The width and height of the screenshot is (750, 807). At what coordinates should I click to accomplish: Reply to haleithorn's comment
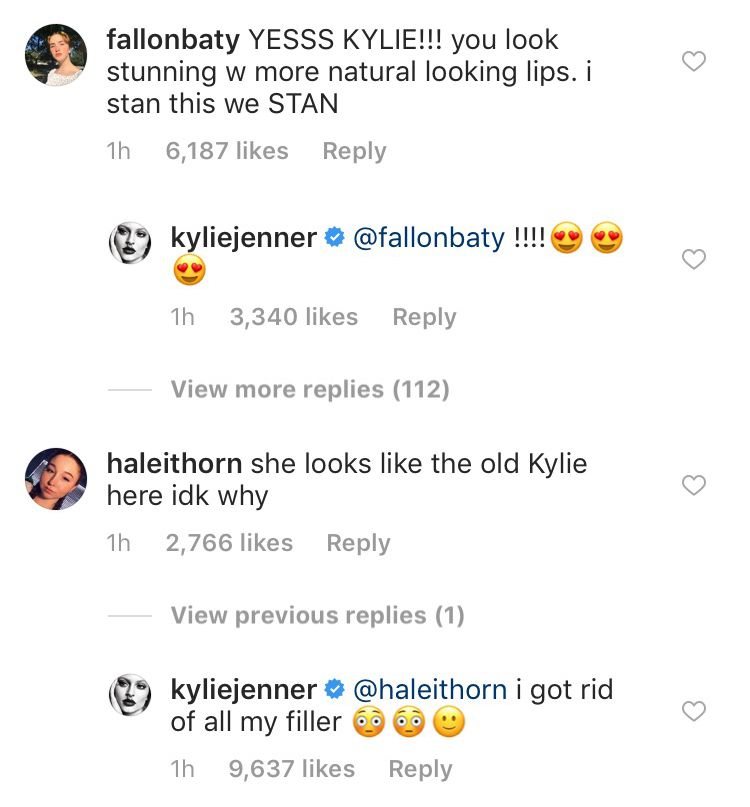click(x=358, y=543)
